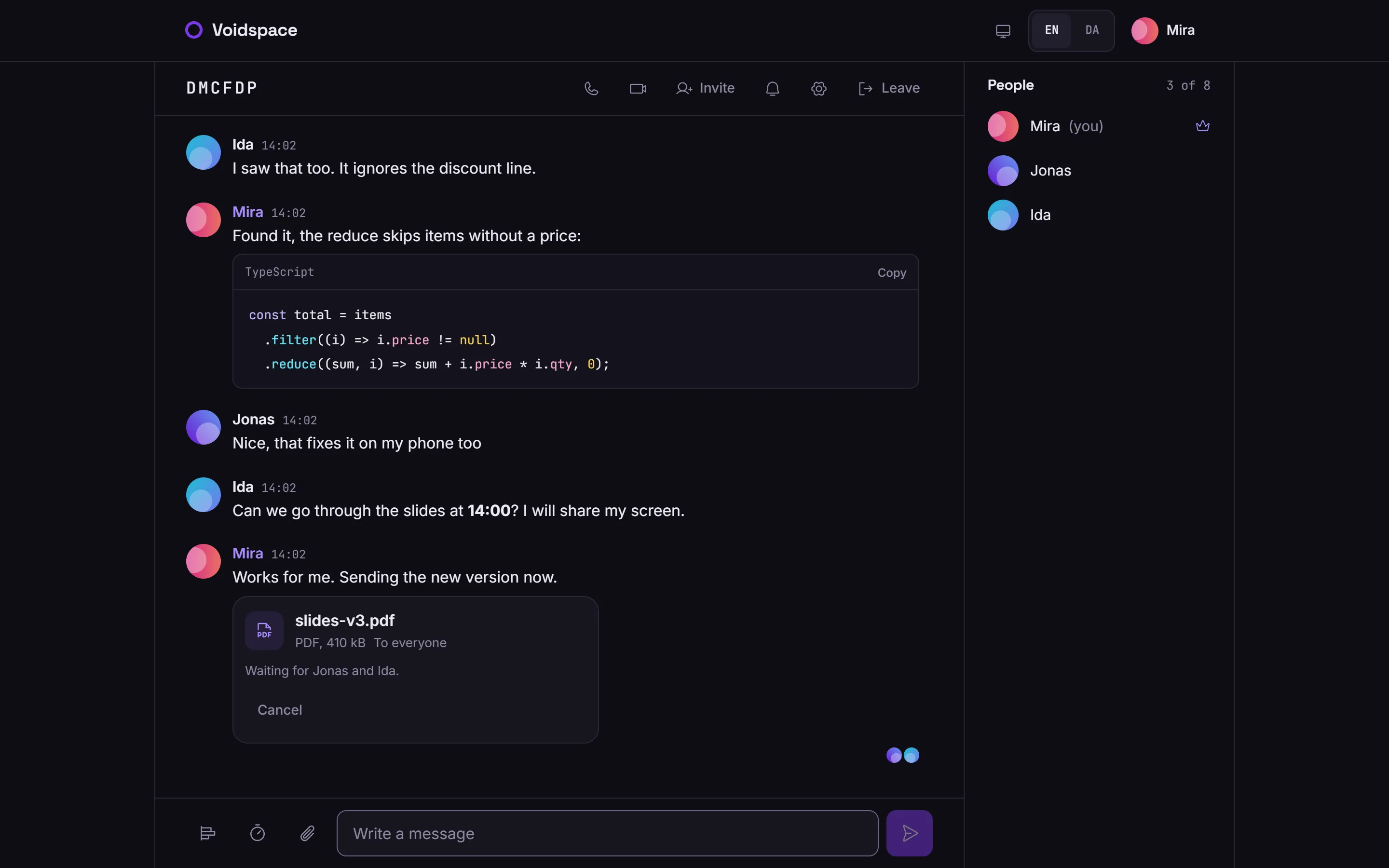The width and height of the screenshot is (1389, 868).
Task: Switch language to EN
Action: click(1051, 30)
